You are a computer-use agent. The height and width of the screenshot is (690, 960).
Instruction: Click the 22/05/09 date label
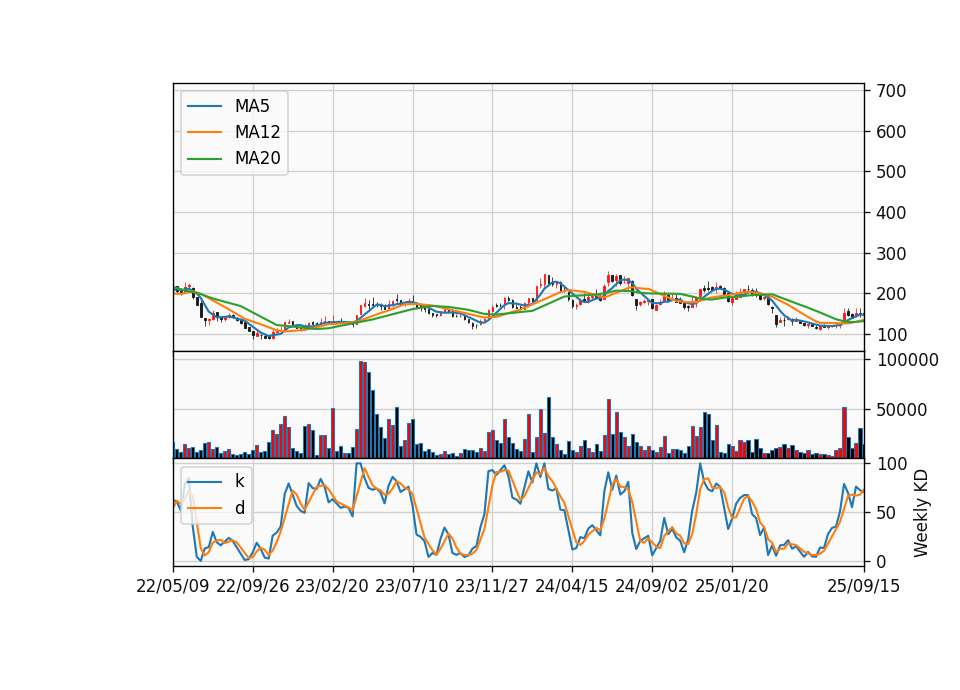[x=173, y=586]
